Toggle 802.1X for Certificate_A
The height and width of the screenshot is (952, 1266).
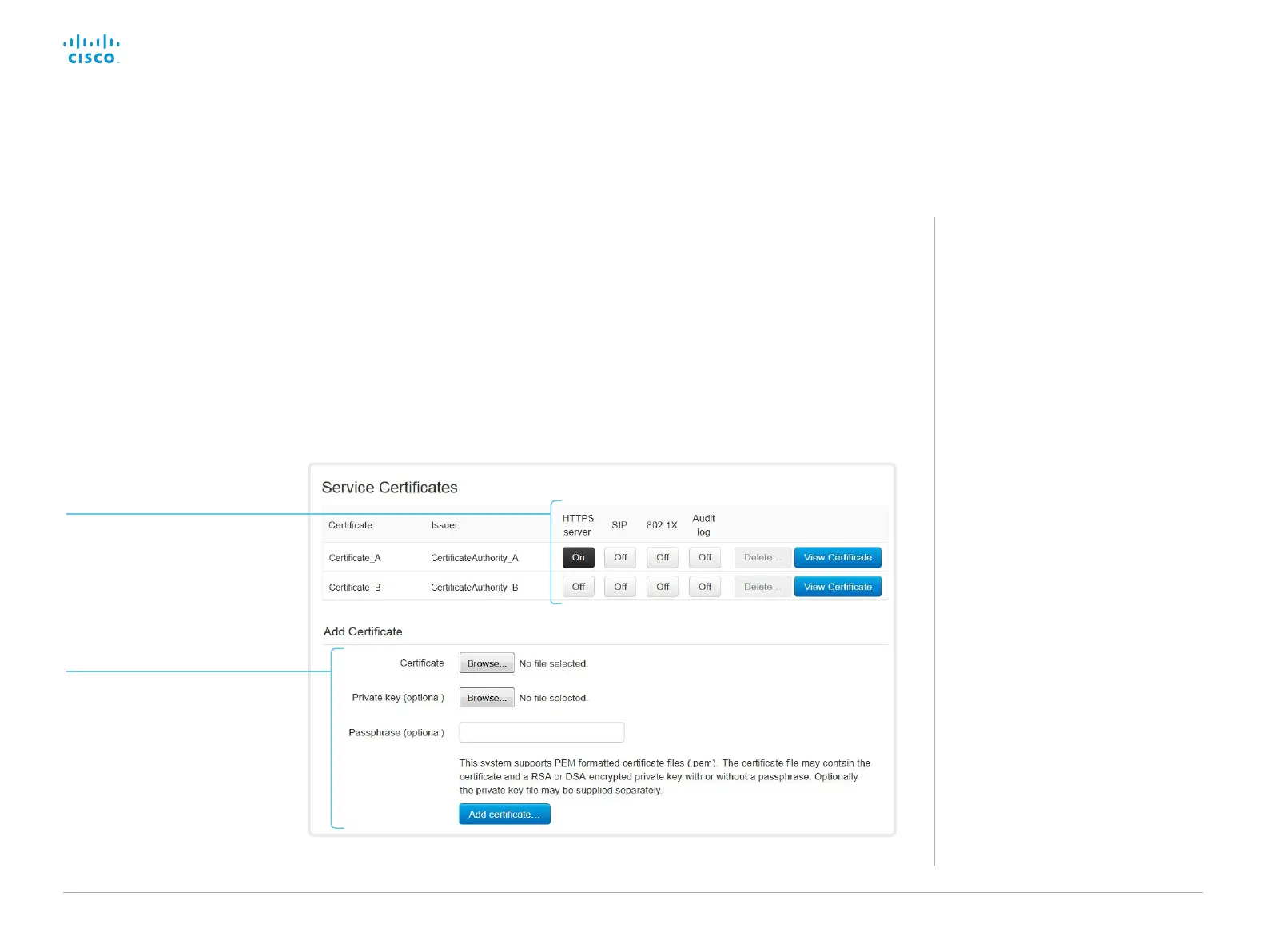663,557
